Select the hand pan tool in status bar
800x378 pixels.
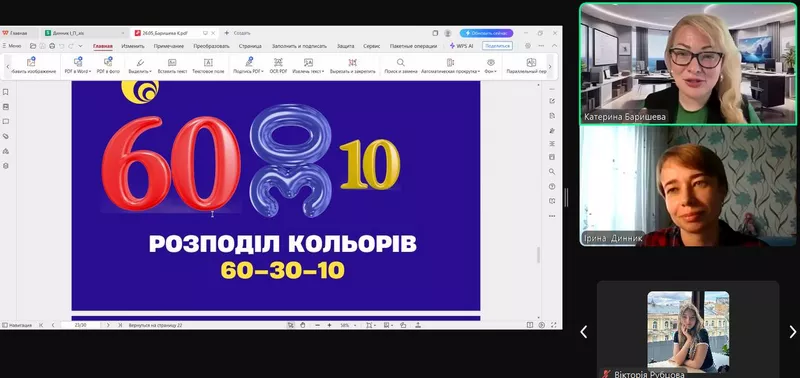point(303,325)
